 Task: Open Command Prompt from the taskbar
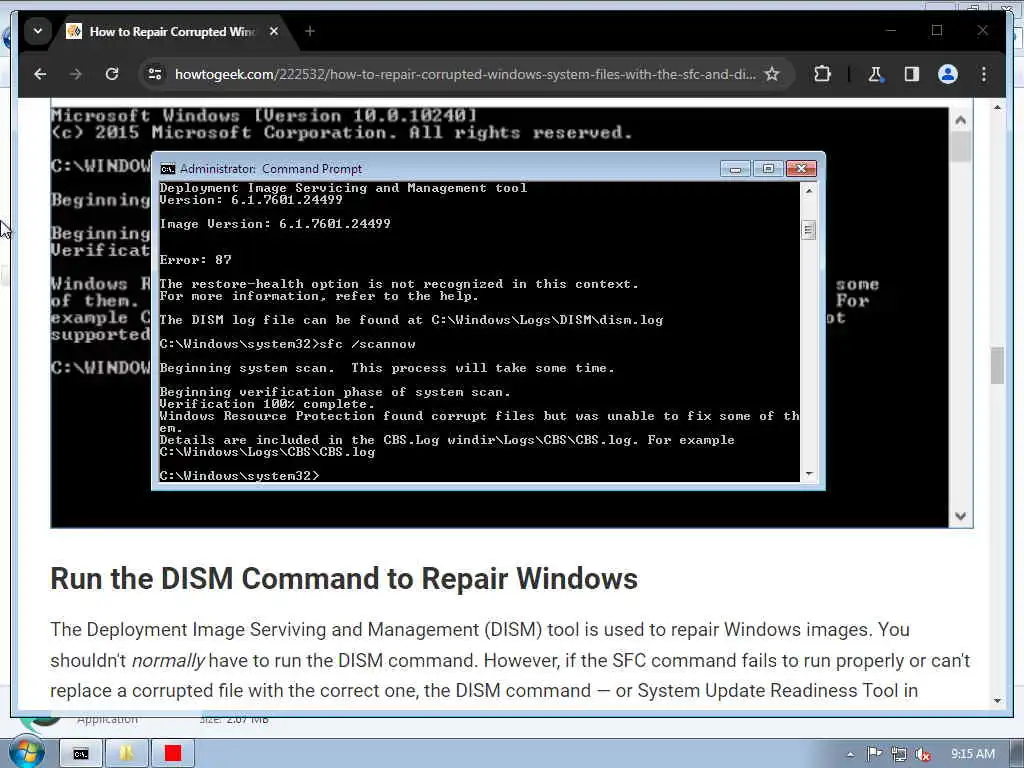[80, 754]
